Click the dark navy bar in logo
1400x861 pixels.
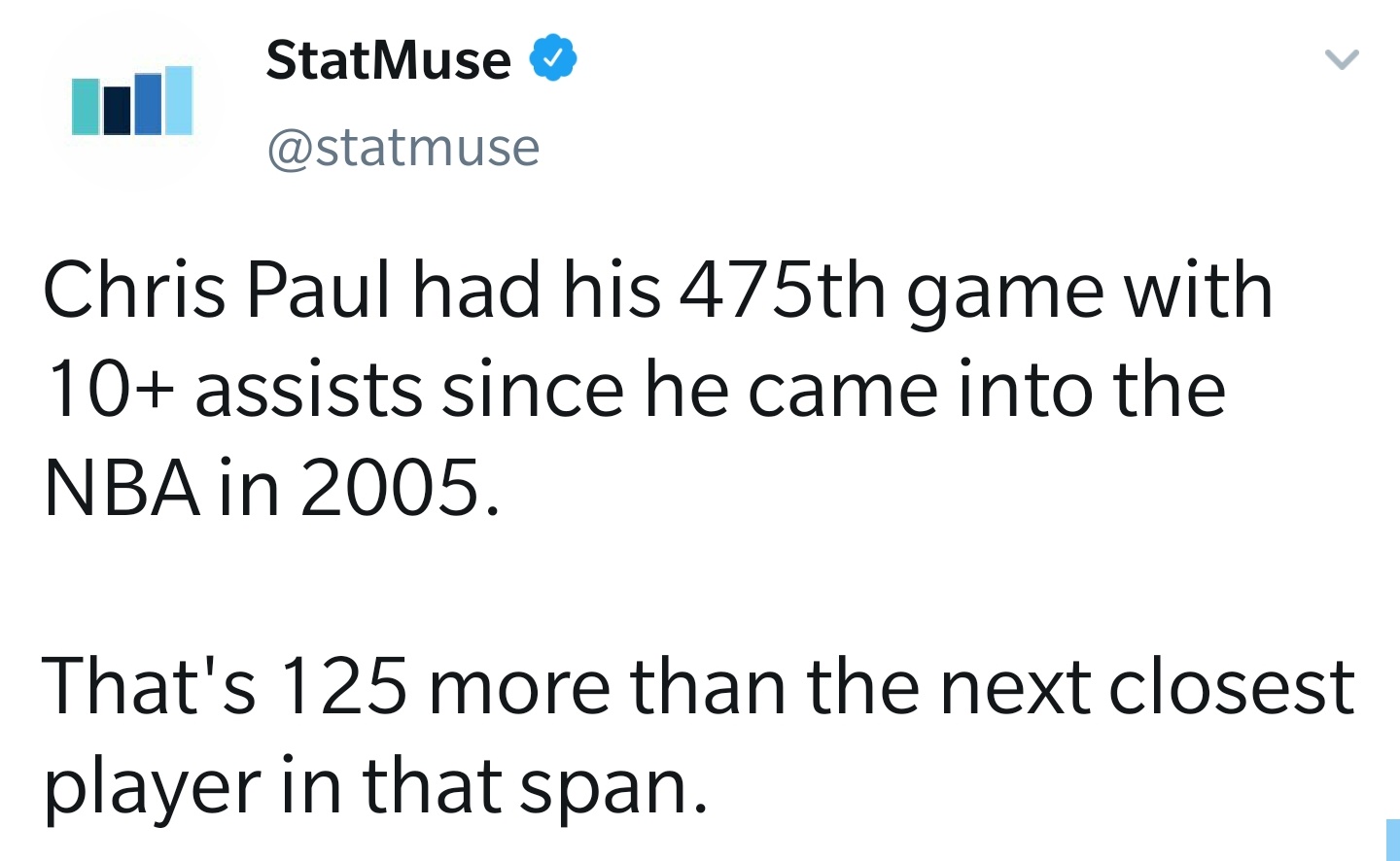117,110
